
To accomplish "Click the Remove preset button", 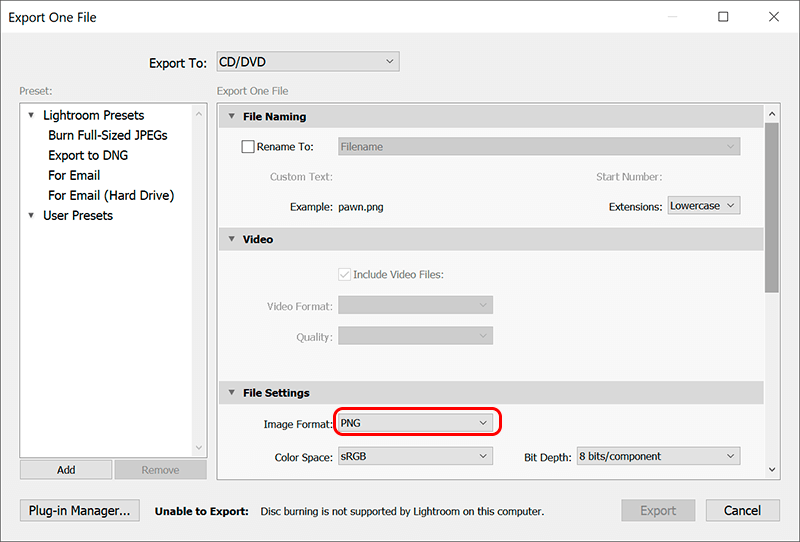I will pos(160,470).
